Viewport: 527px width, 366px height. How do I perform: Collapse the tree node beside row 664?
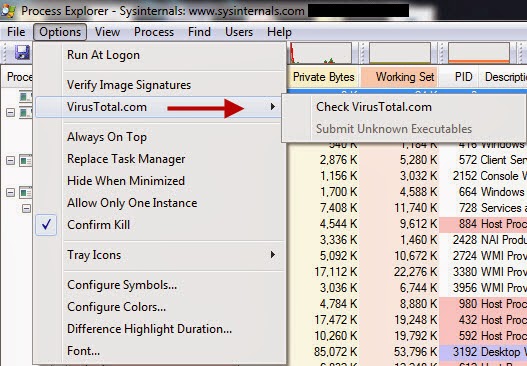11,193
